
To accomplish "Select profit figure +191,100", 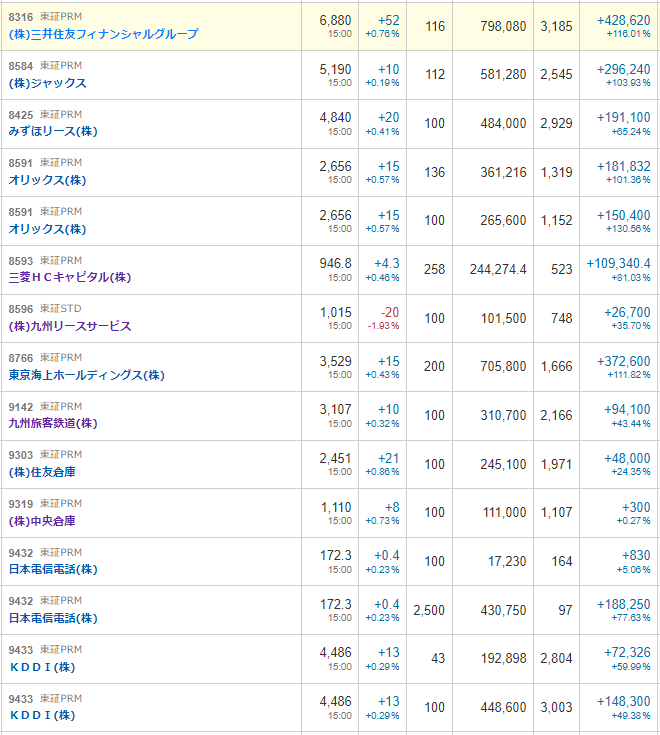I will [x=623, y=118].
